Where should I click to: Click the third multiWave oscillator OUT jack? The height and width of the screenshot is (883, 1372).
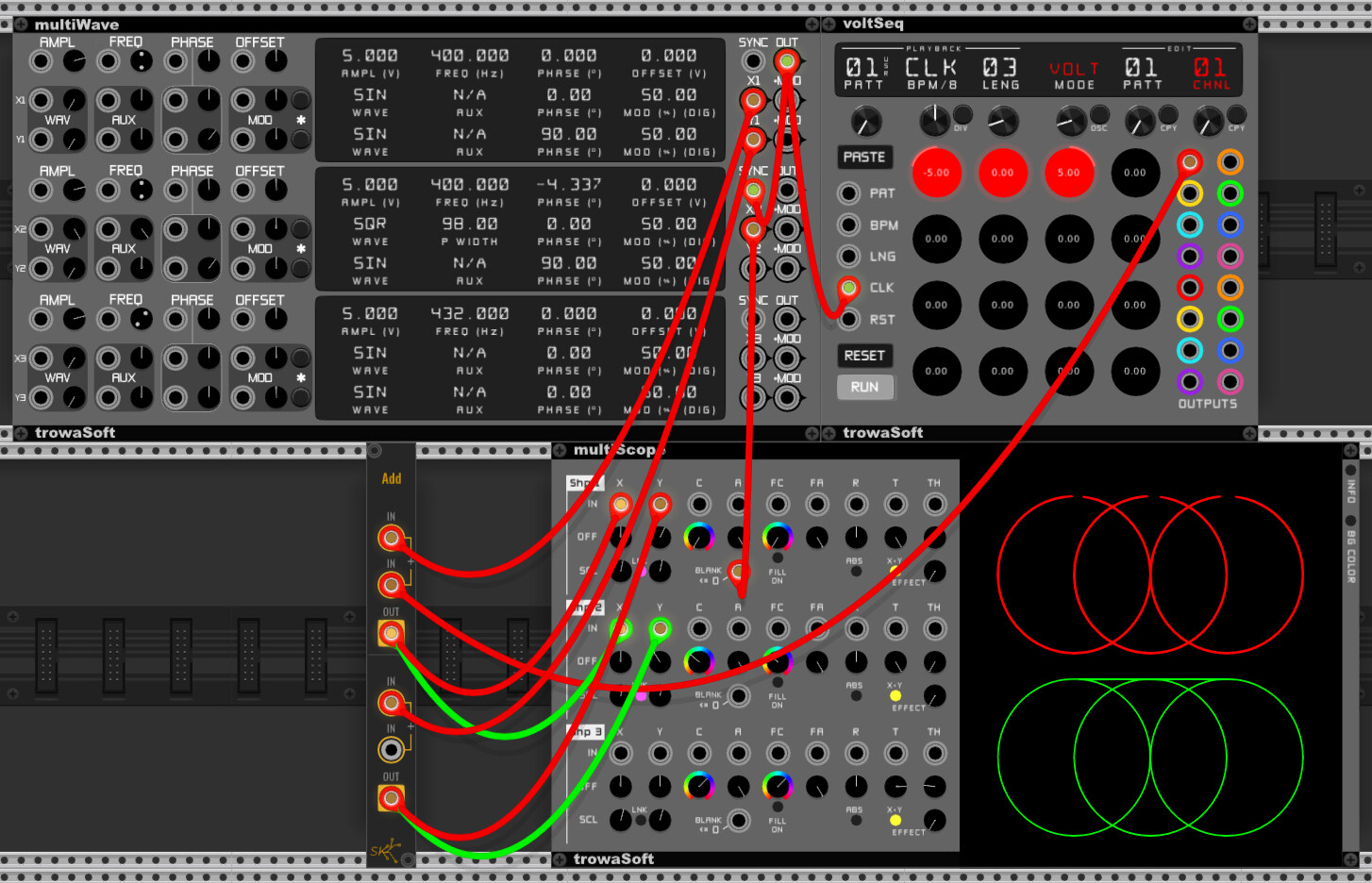[787, 320]
